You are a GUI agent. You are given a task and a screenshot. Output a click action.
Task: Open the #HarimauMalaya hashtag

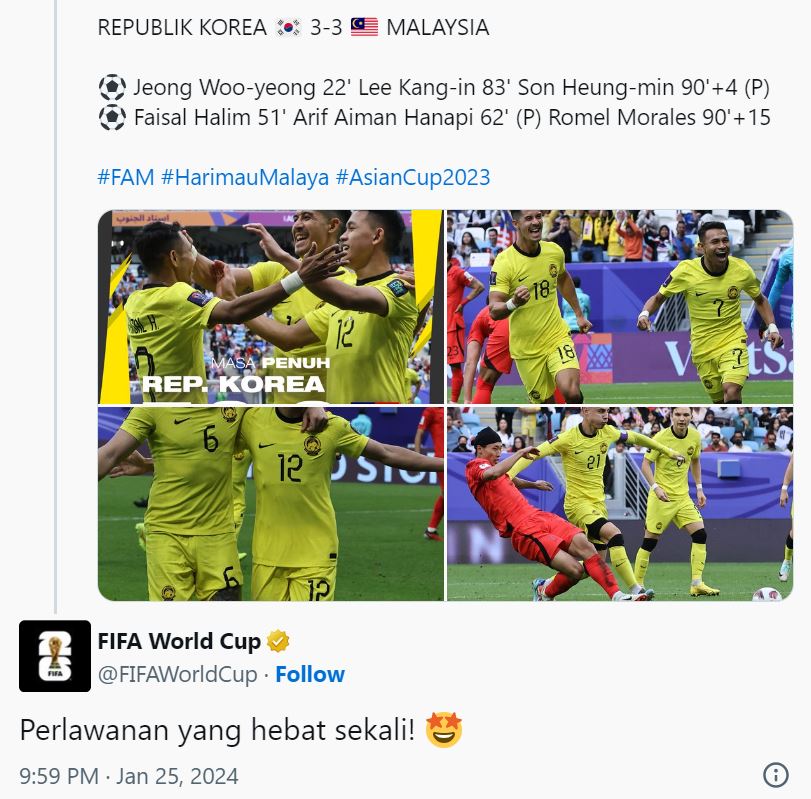pos(245,177)
